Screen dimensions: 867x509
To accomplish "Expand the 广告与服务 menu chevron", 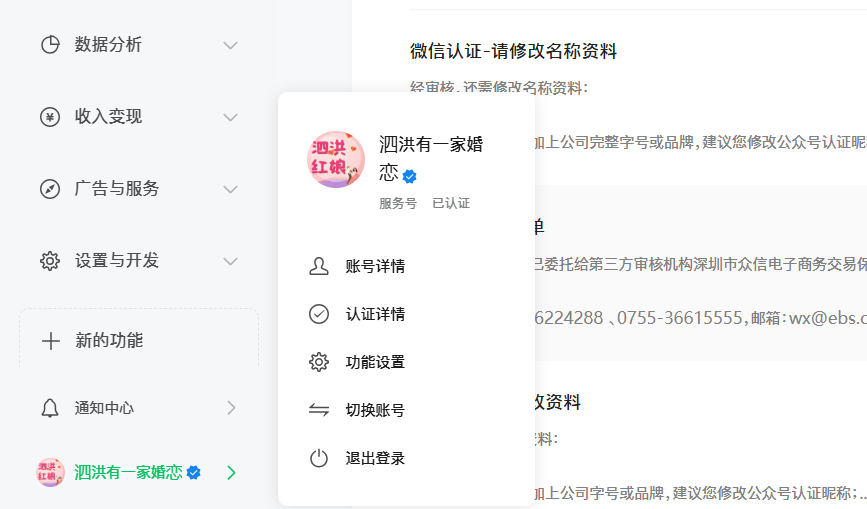I will [x=231, y=189].
